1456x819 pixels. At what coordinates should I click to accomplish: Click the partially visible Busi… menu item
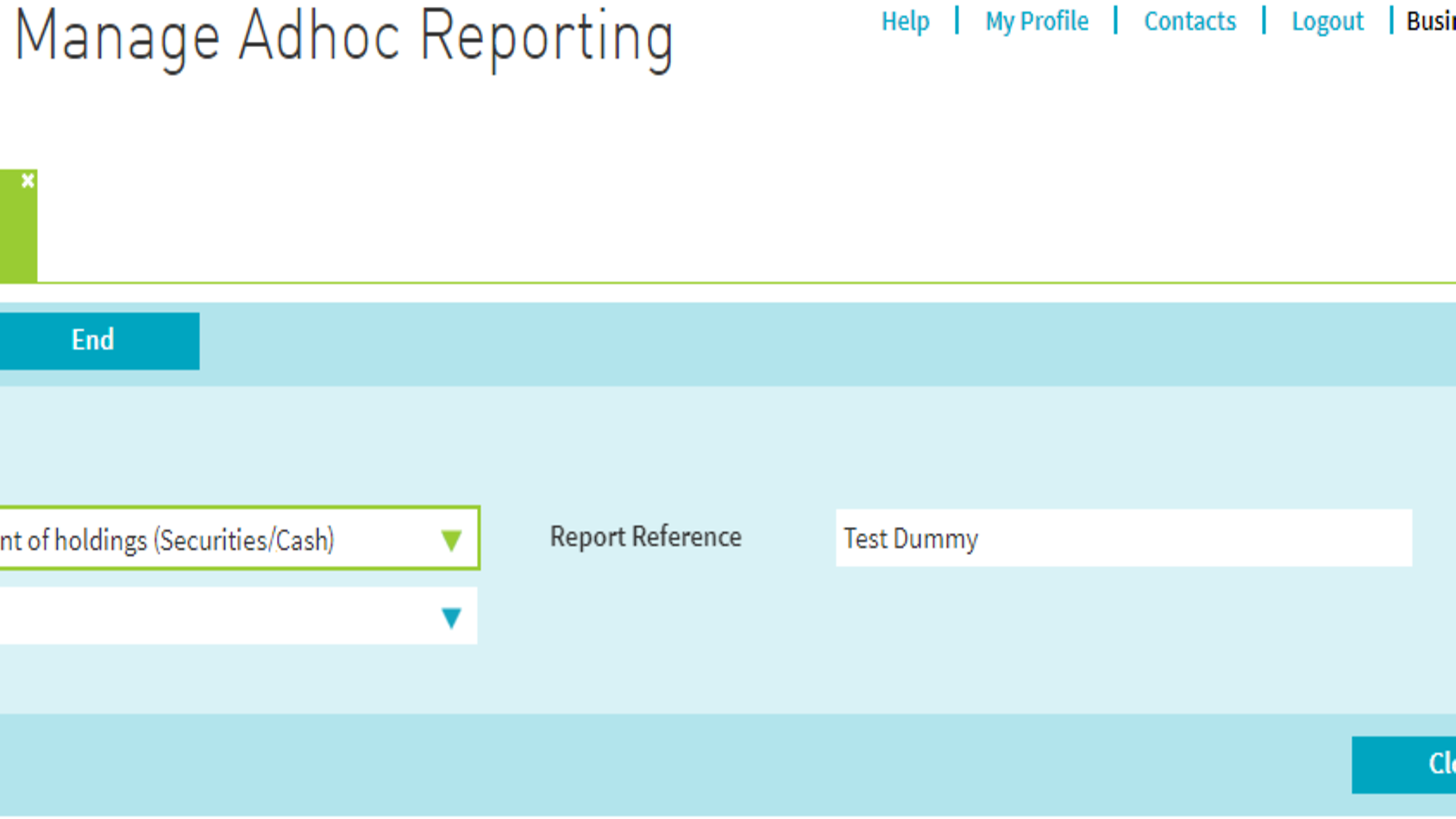tap(1431, 21)
